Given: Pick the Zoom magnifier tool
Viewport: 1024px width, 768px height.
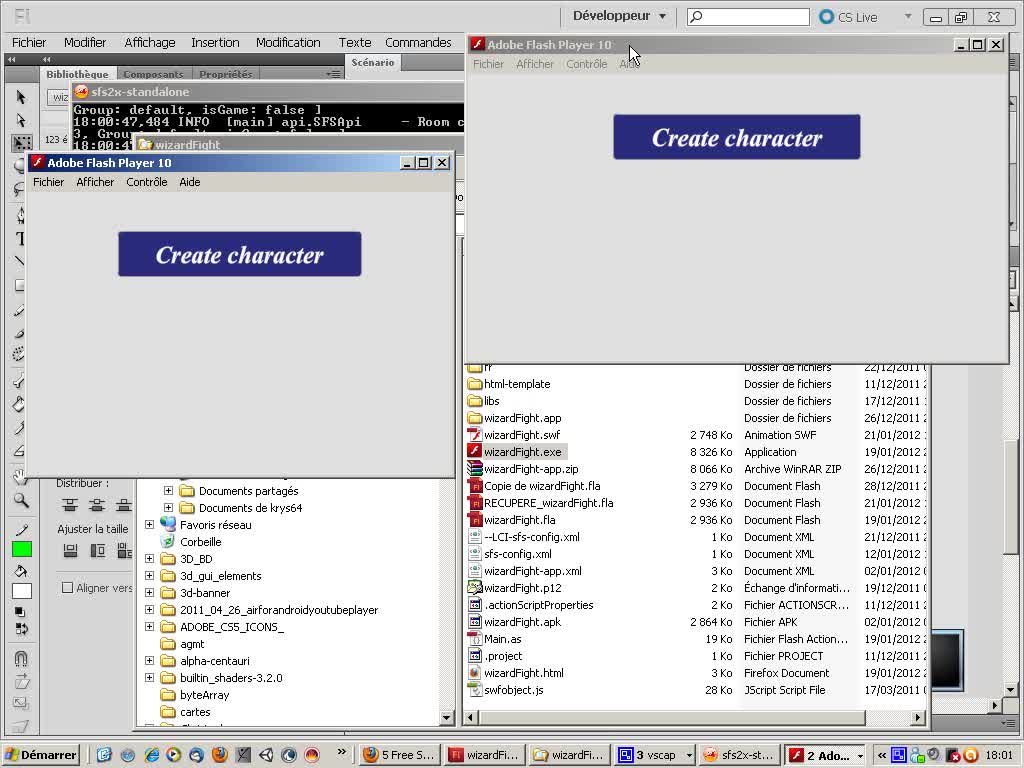Looking at the screenshot, I should click(x=21, y=500).
